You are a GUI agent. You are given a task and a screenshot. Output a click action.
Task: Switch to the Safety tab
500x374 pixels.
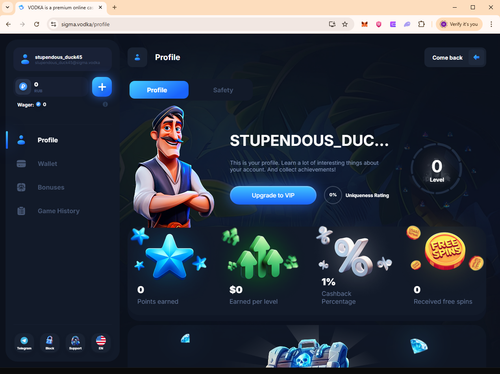(x=223, y=90)
